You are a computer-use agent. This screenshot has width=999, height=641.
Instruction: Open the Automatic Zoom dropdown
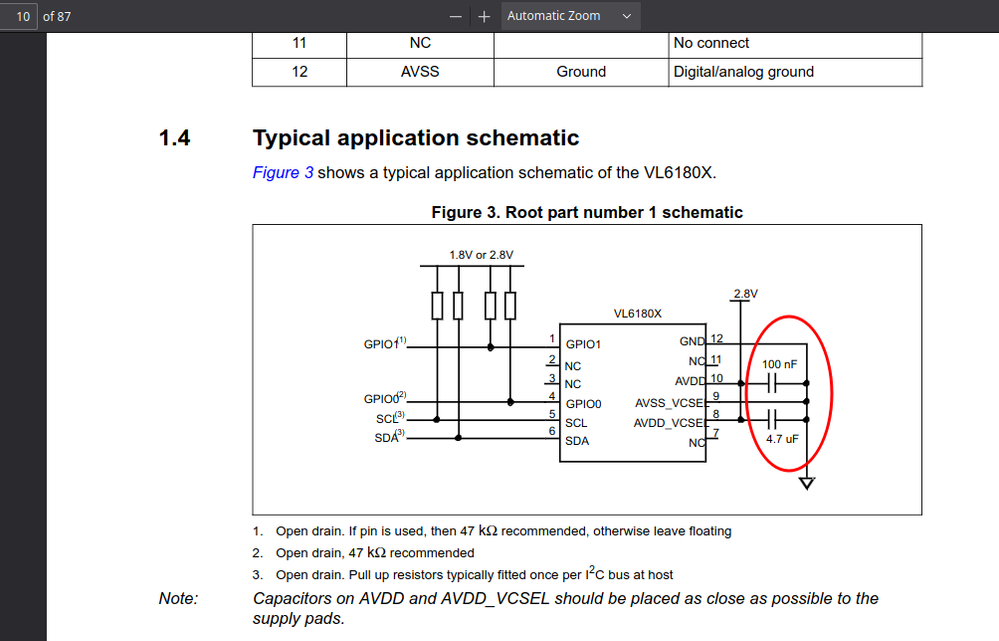click(x=570, y=16)
